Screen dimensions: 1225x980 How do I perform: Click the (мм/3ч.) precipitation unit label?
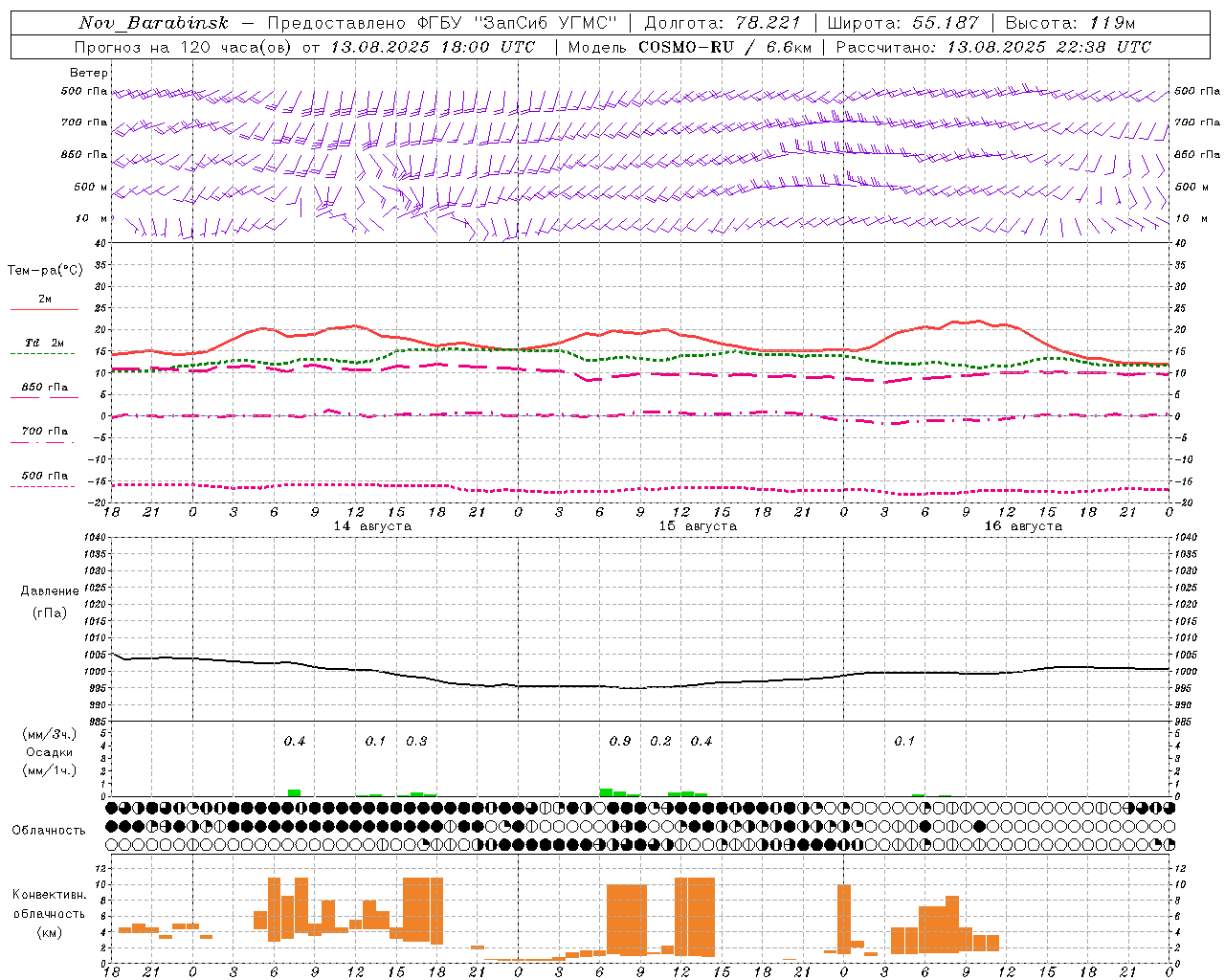[49, 735]
